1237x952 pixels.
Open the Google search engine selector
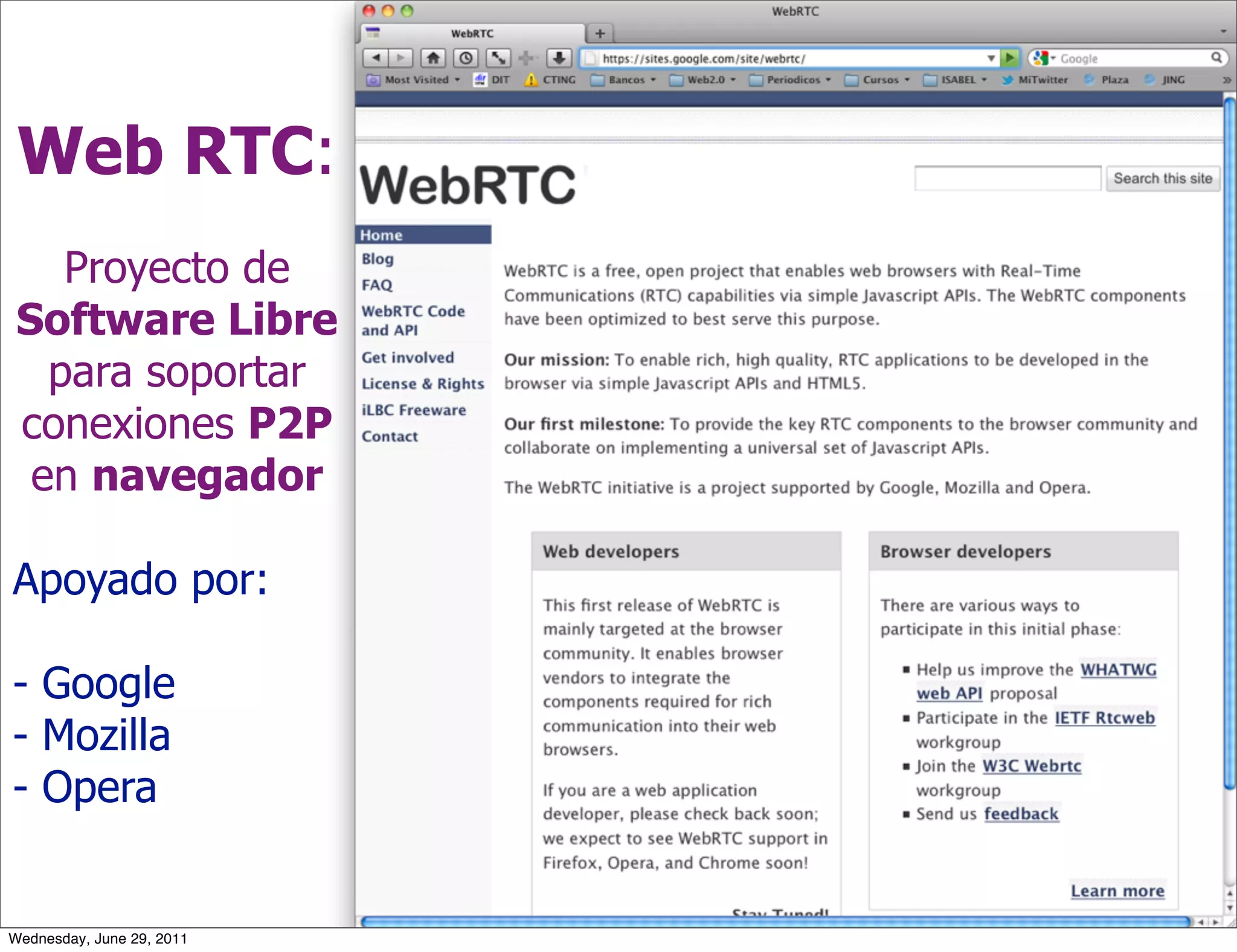(x=1045, y=59)
